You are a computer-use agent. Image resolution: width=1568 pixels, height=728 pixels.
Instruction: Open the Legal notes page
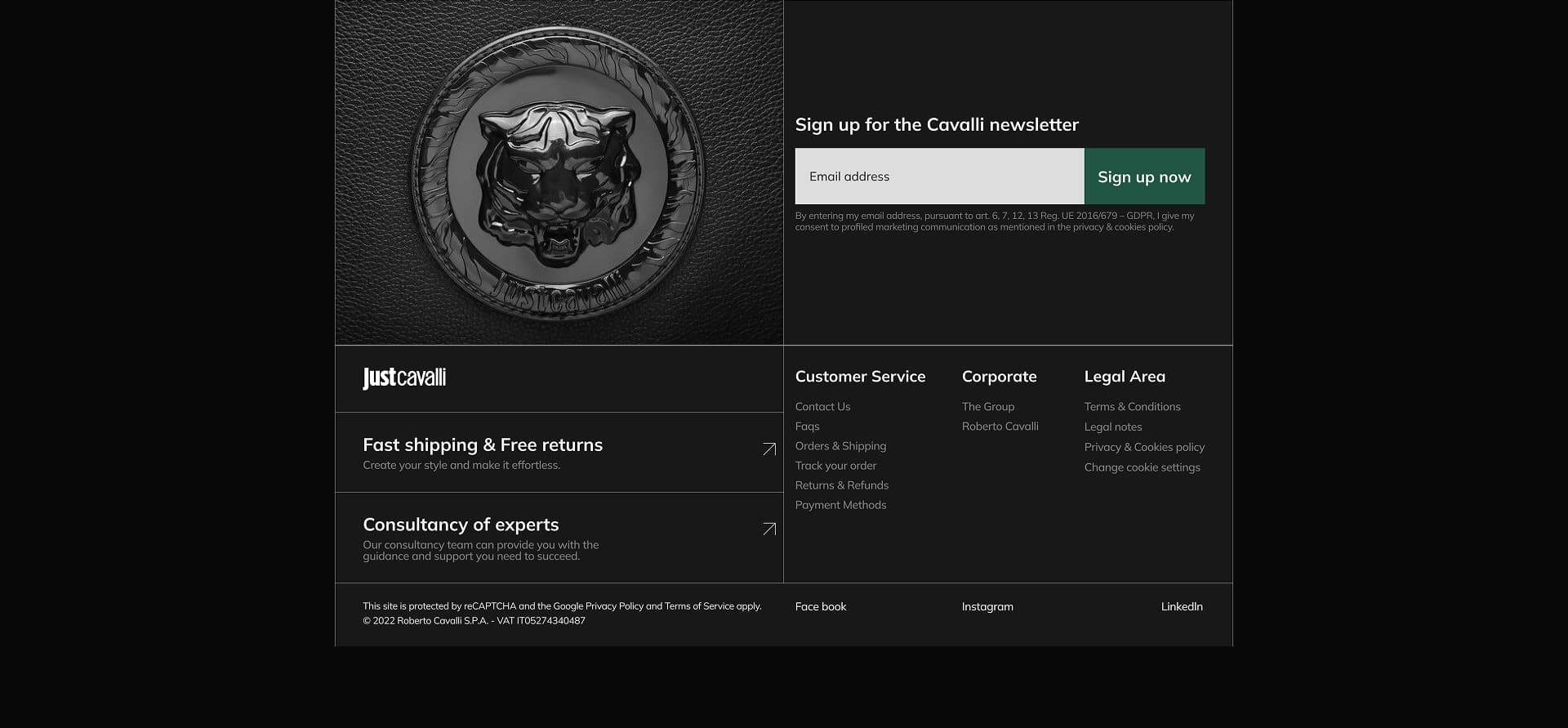tap(1112, 427)
